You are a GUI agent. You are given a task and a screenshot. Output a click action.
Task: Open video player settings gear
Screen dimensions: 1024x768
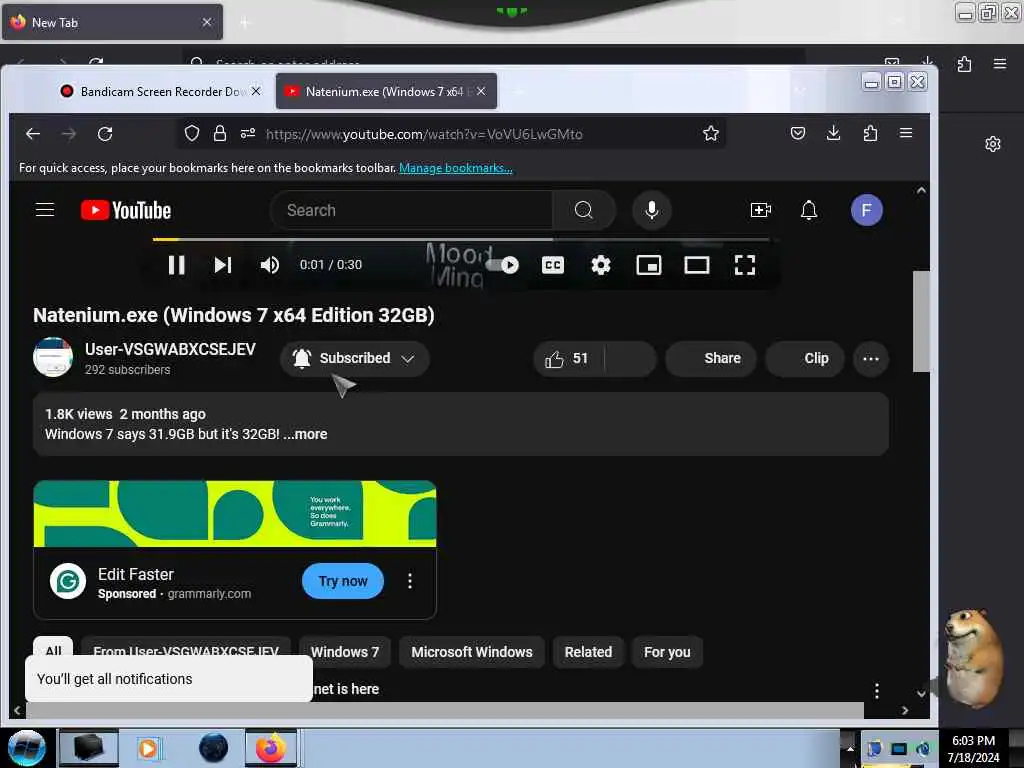600,264
